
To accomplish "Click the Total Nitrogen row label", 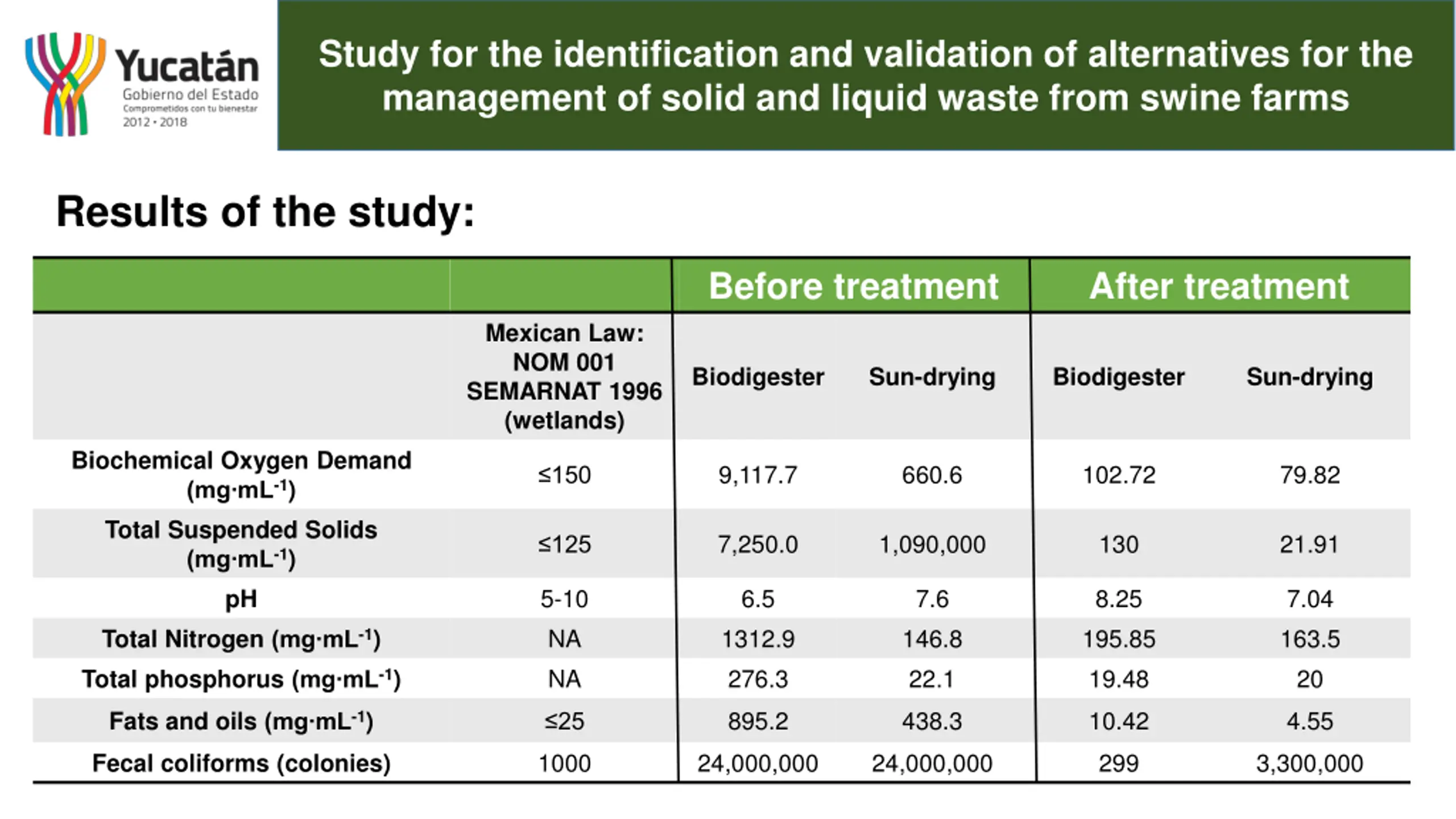I will tap(241, 639).
